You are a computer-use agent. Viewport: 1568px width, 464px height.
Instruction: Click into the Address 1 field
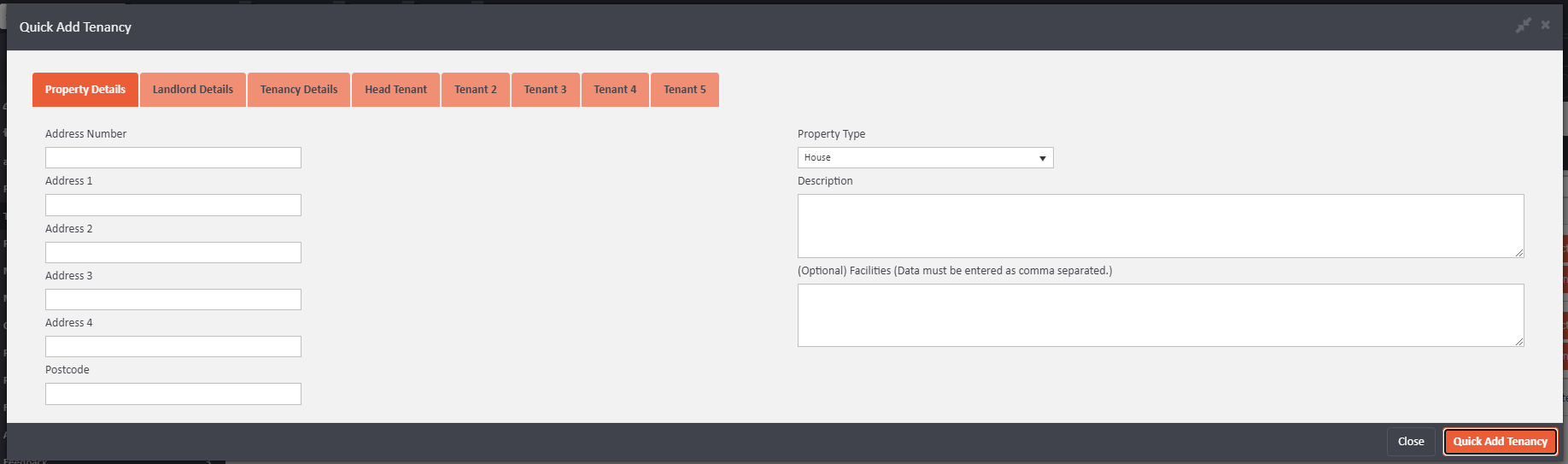pyautogui.click(x=173, y=205)
